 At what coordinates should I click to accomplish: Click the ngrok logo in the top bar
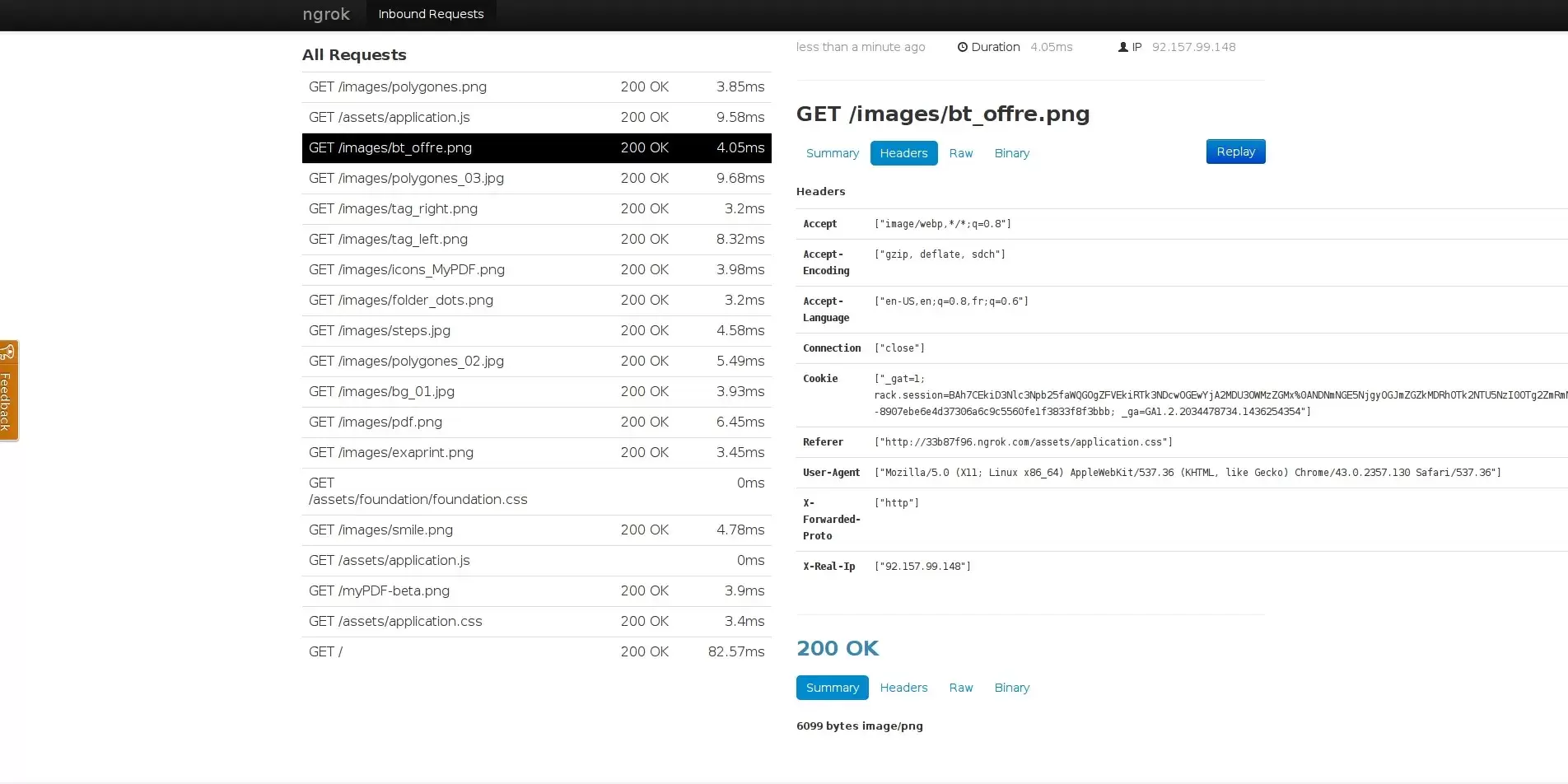tap(325, 14)
